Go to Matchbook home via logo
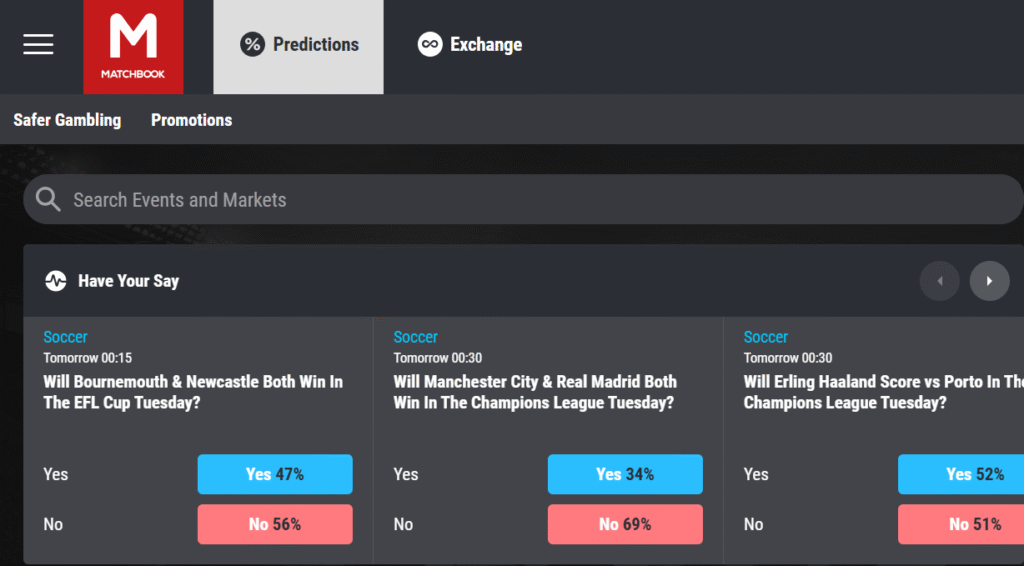This screenshot has height=566, width=1024. point(133,47)
